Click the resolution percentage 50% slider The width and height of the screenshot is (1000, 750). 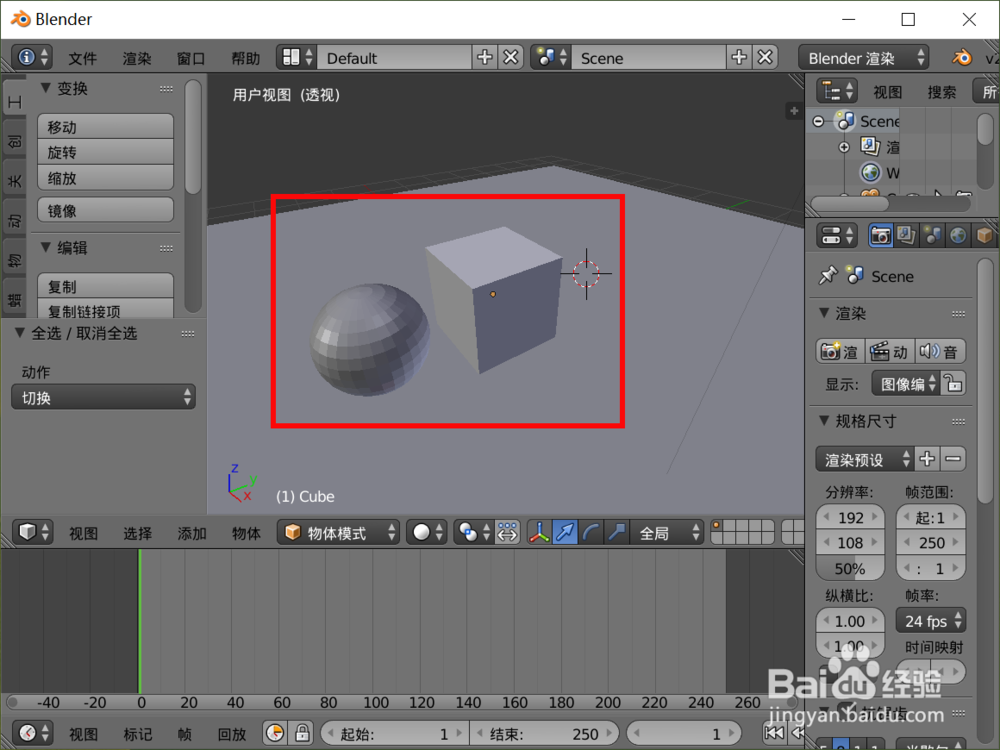pos(850,568)
